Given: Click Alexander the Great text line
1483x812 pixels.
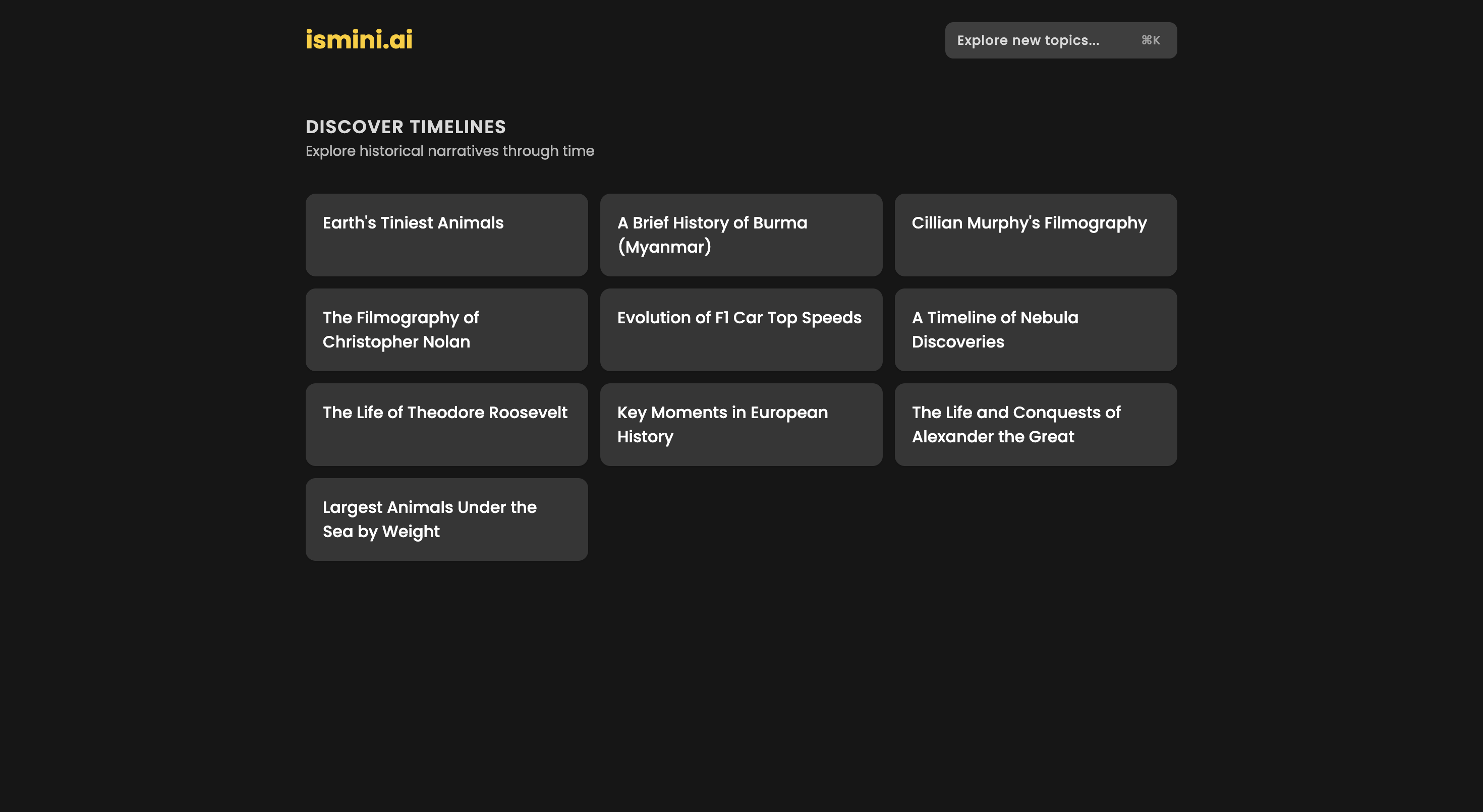Looking at the screenshot, I should point(993,437).
